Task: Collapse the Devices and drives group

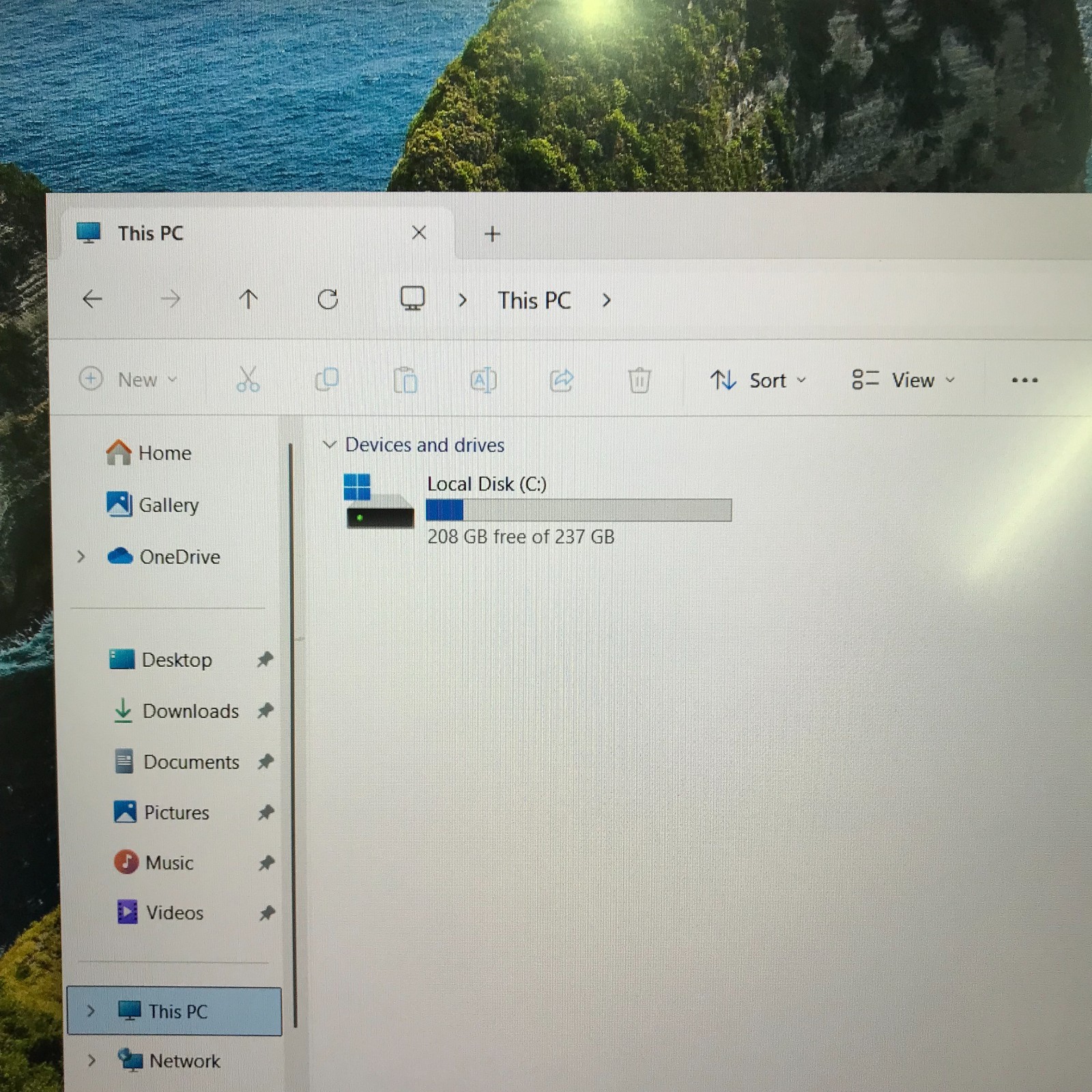Action: click(x=330, y=445)
